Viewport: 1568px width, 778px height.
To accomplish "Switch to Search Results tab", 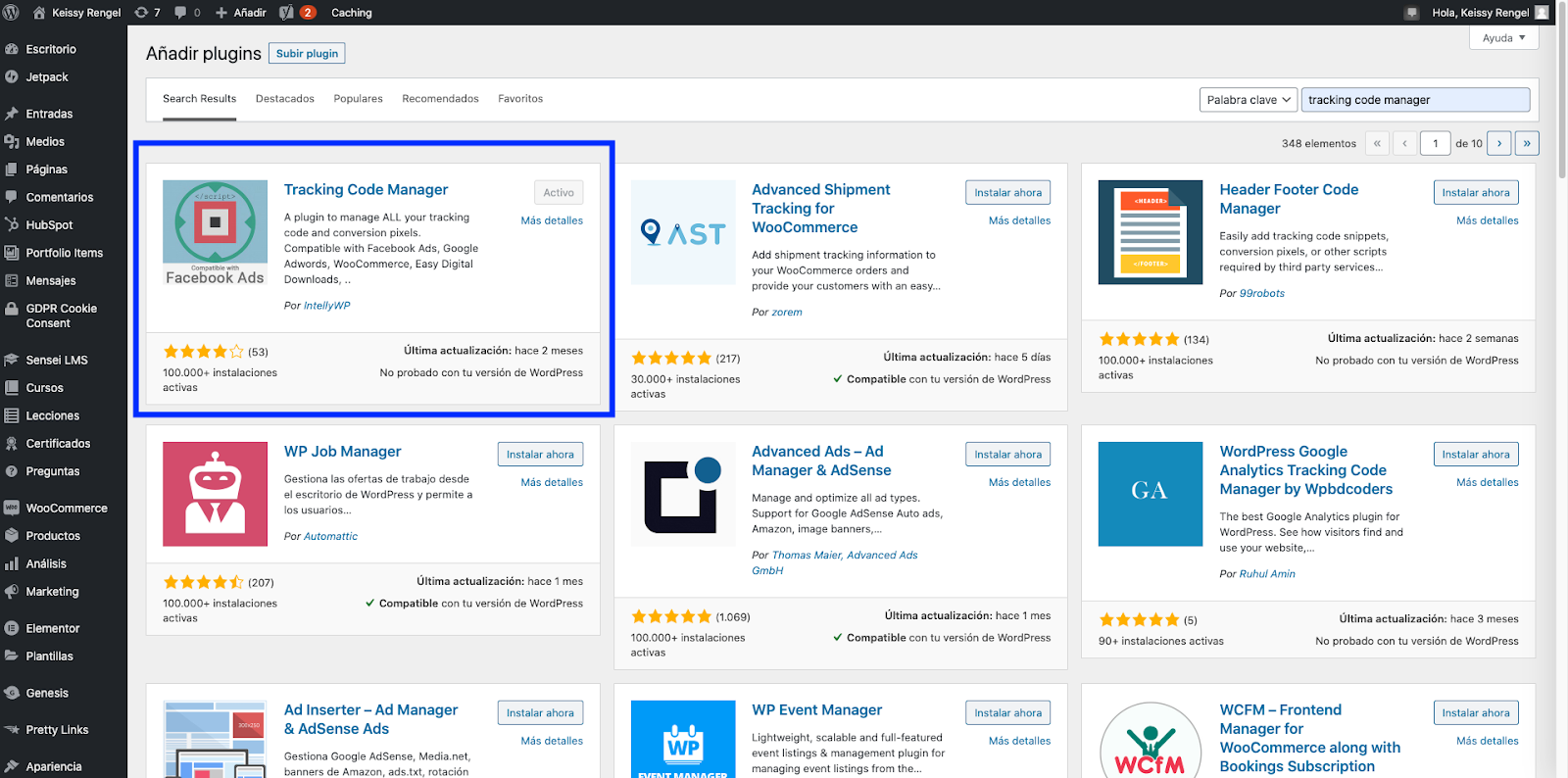I will pyautogui.click(x=199, y=99).
